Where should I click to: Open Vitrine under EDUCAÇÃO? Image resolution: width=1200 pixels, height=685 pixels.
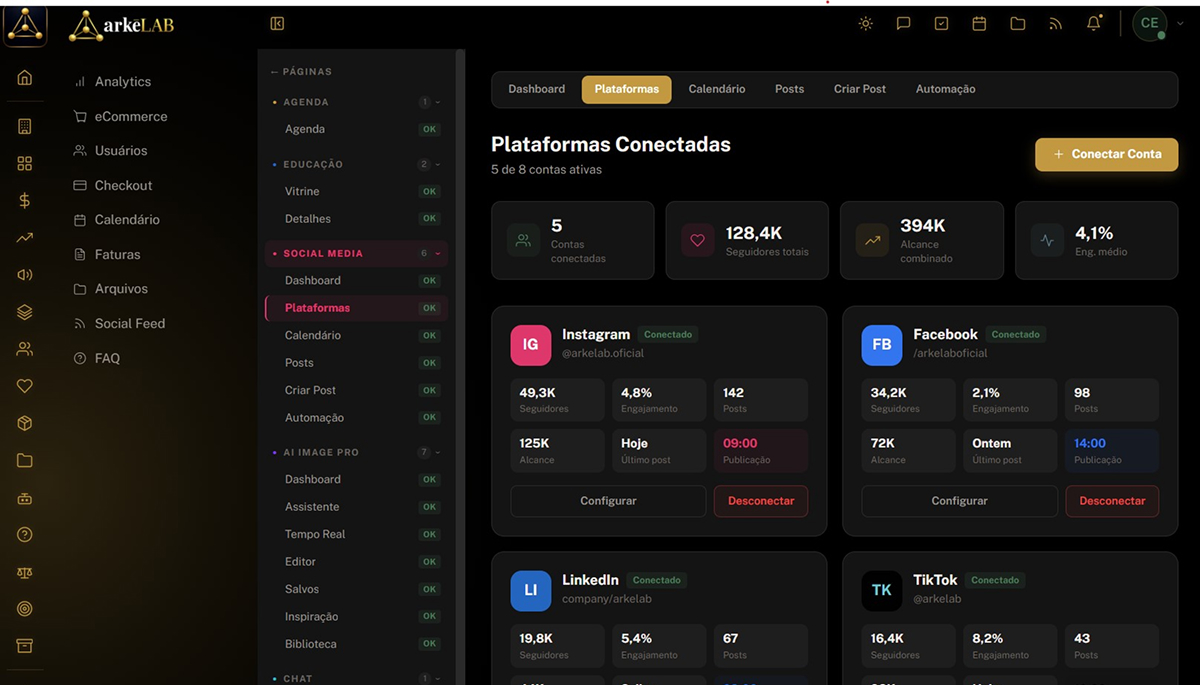click(355, 191)
